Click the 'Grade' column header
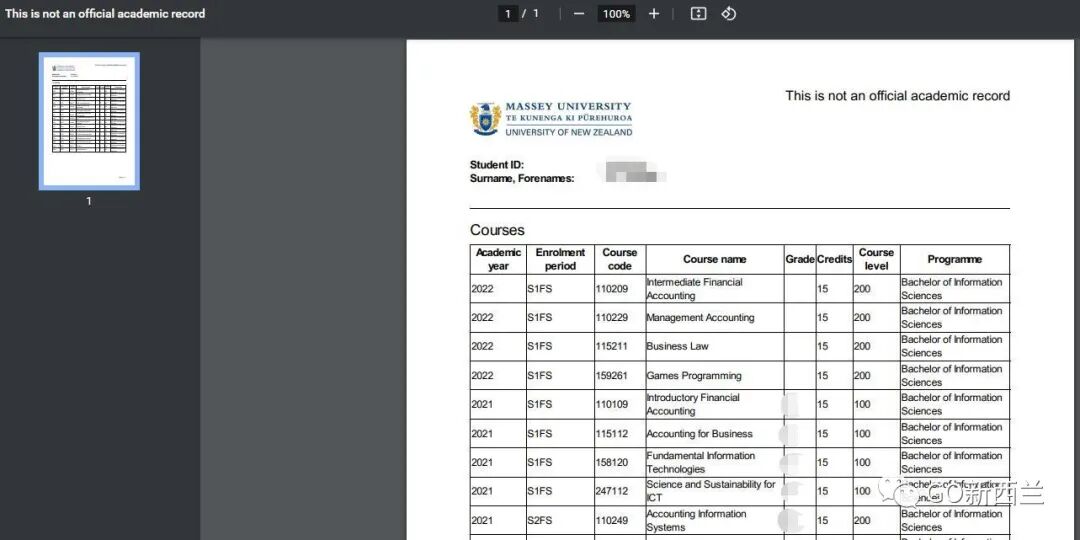This screenshot has height=540, width=1080. pos(800,260)
